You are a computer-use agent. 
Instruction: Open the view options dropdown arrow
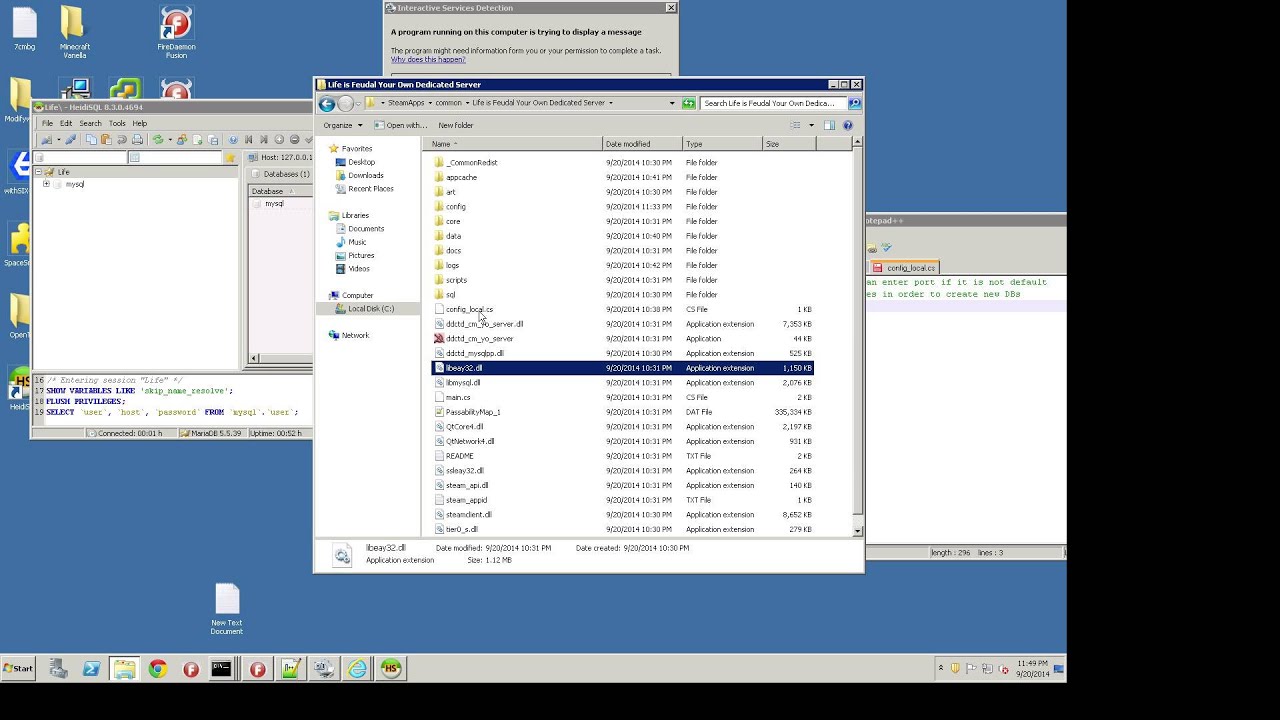pyautogui.click(x=811, y=125)
